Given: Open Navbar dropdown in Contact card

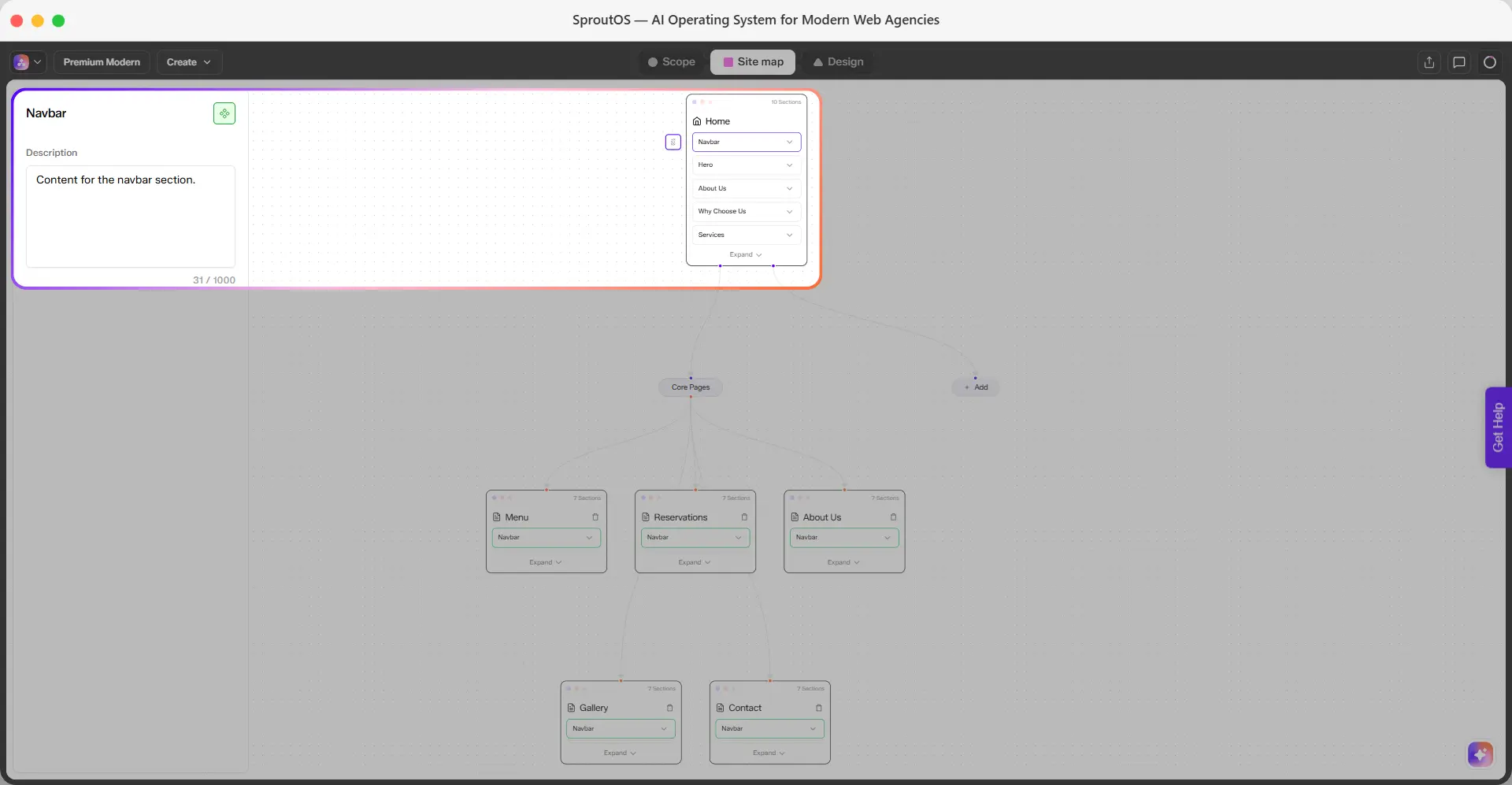Looking at the screenshot, I should point(769,728).
